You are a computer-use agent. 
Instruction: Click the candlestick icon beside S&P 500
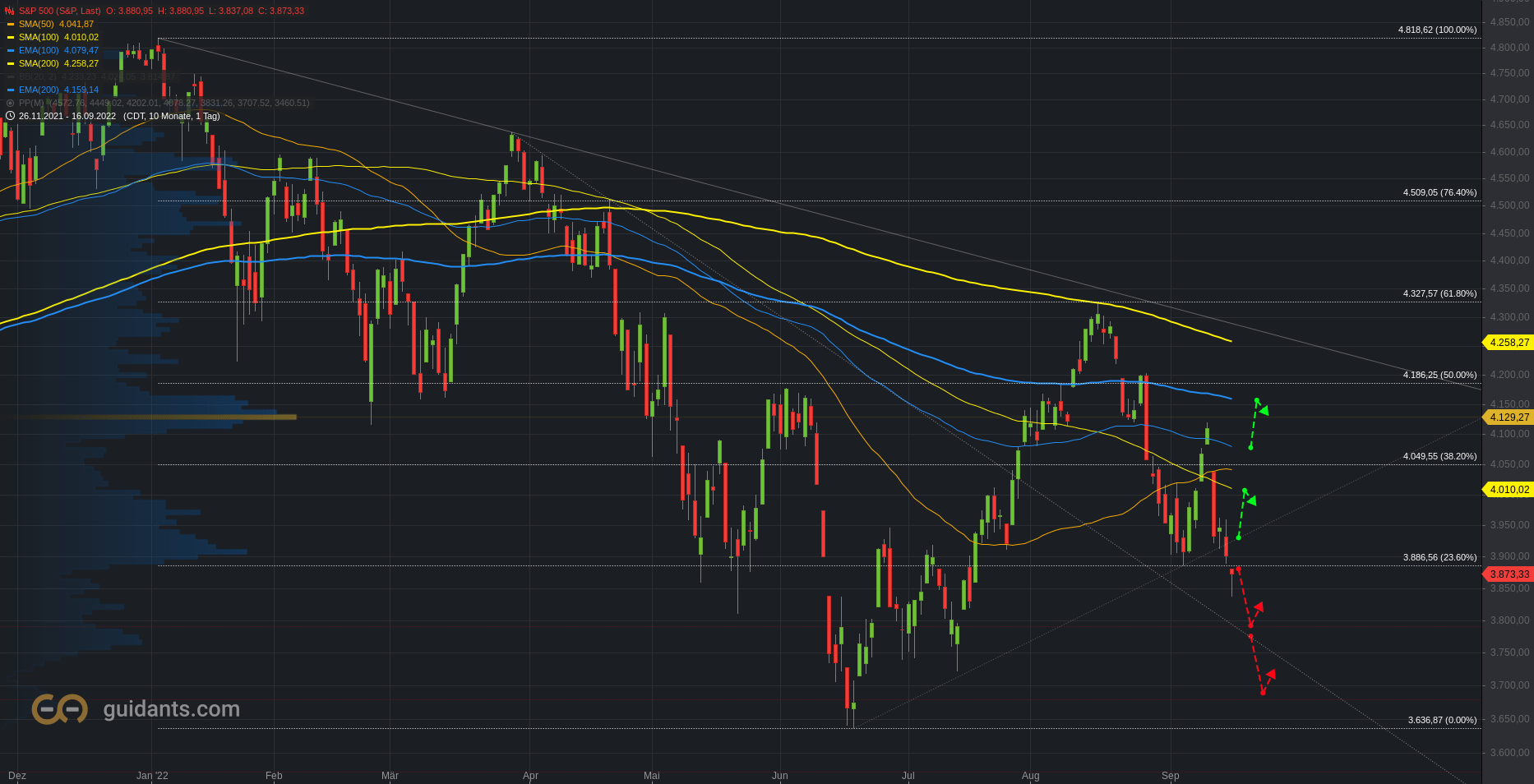pyautogui.click(x=10, y=11)
